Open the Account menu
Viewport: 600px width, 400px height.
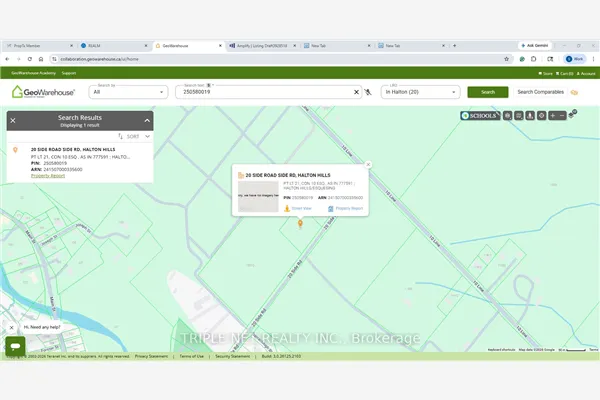point(586,73)
